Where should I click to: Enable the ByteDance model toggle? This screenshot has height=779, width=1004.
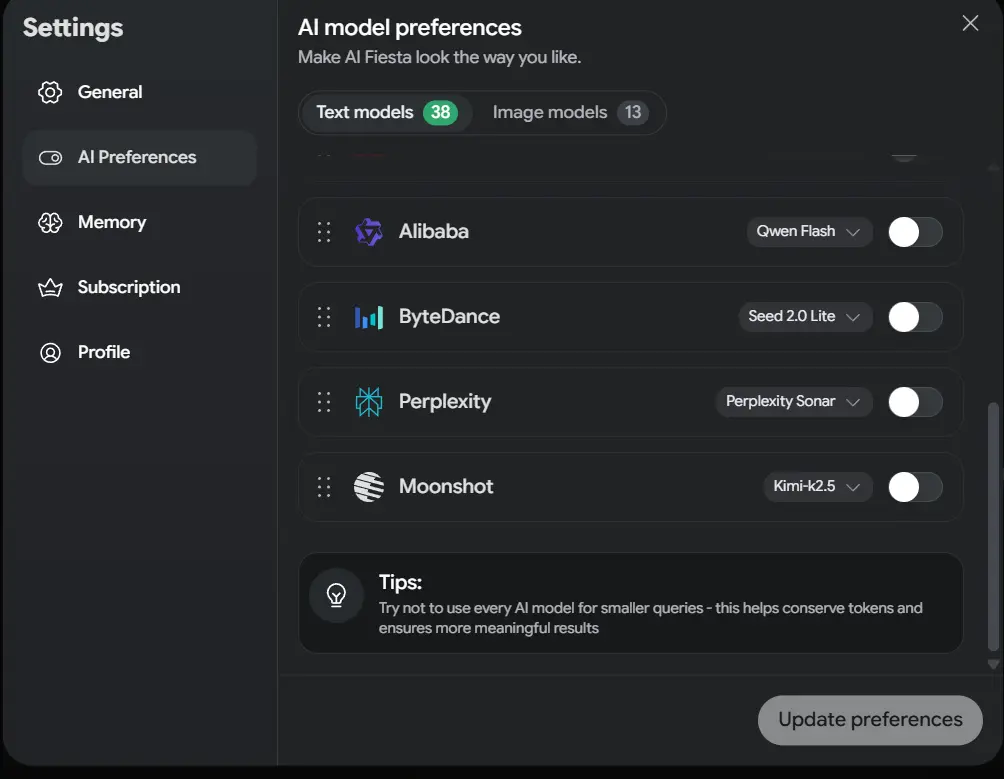click(915, 317)
